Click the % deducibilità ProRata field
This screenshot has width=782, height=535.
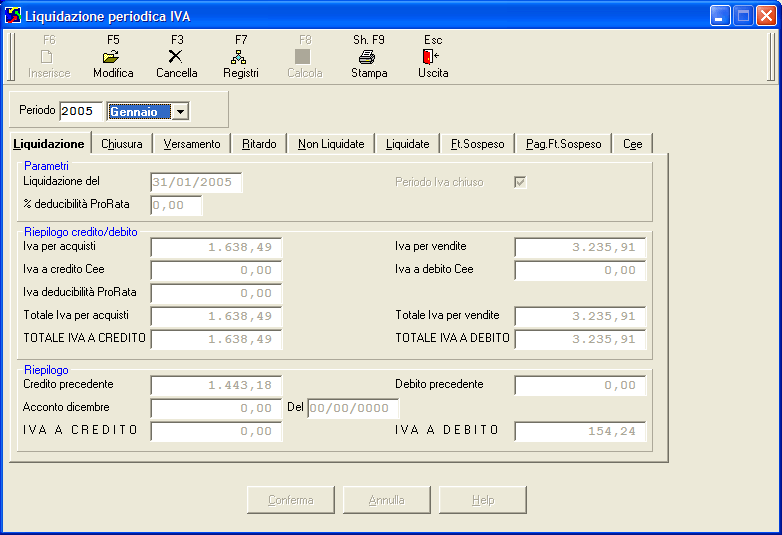click(x=176, y=205)
